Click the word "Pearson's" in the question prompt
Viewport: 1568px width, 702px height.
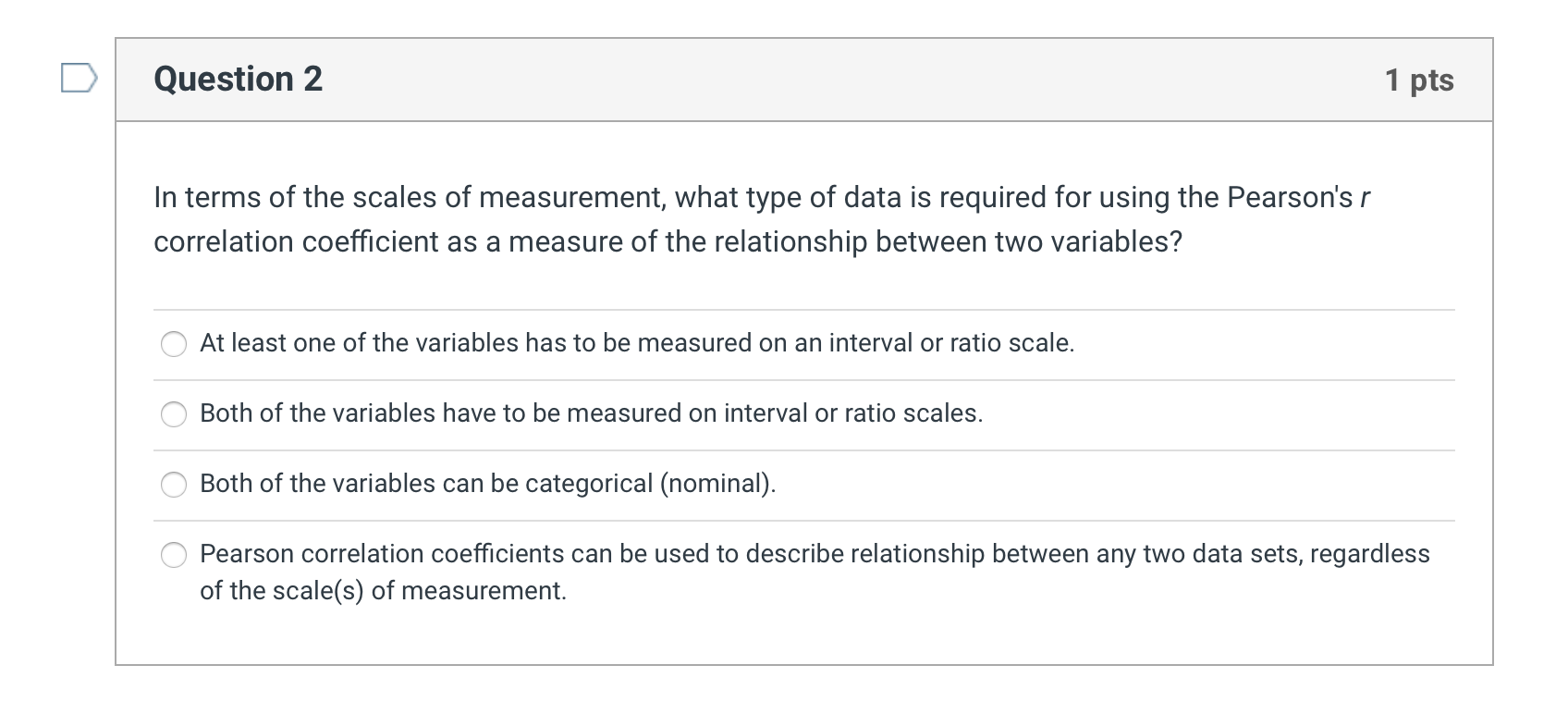point(1290,198)
